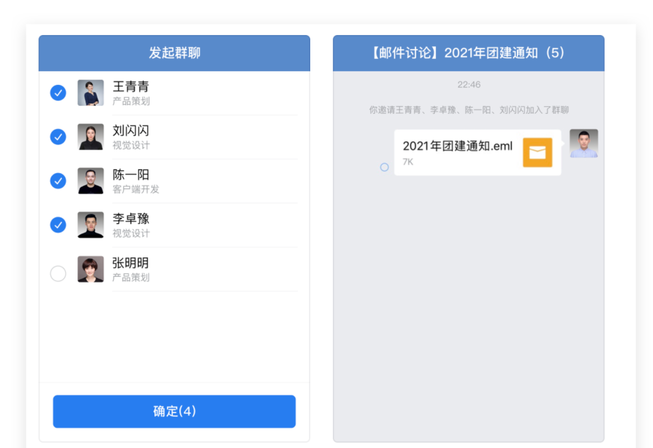Untick the checkbox for 李卓豫
Image resolution: width=653 pixels, height=448 pixels.
coord(58,225)
